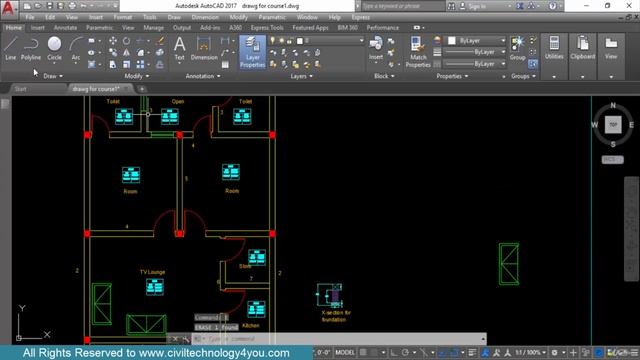Toggle the grid display in status bar
Viewport: 640px width, 360px height.
pos(363,352)
